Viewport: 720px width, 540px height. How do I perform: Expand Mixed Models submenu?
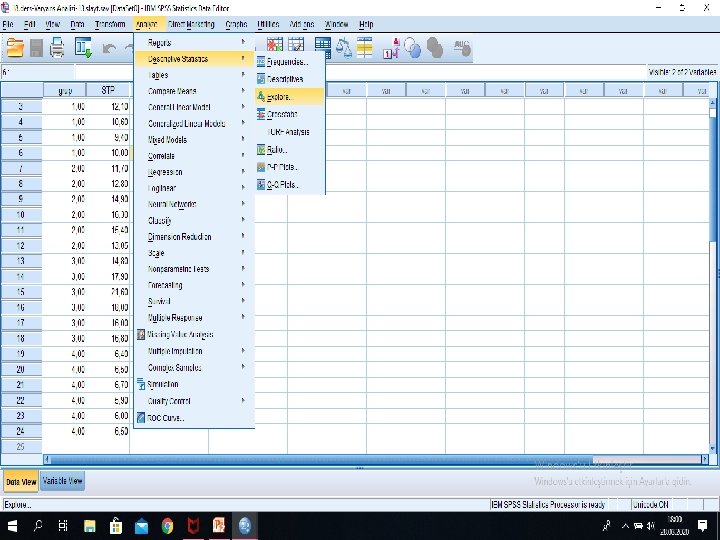pos(194,140)
